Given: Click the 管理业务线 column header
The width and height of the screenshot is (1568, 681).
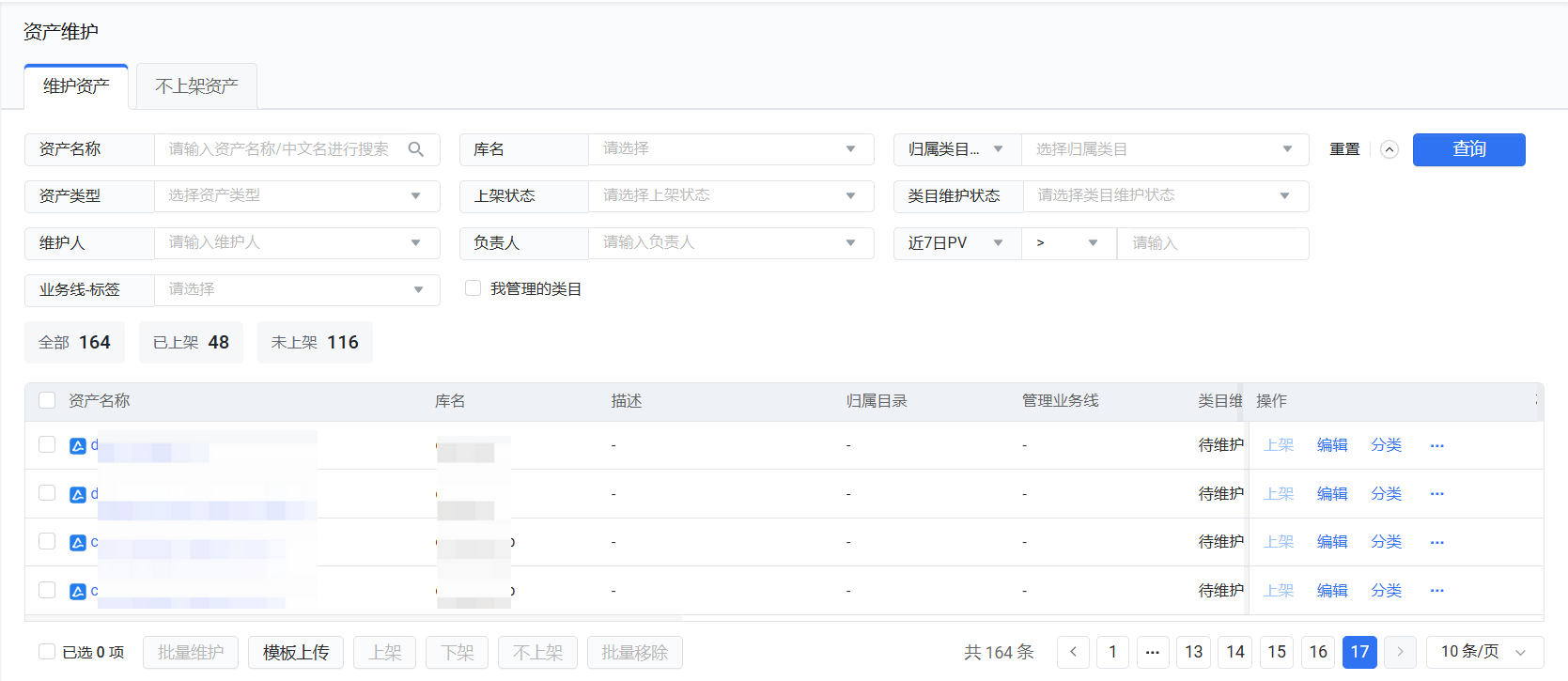Looking at the screenshot, I should 1060,401.
